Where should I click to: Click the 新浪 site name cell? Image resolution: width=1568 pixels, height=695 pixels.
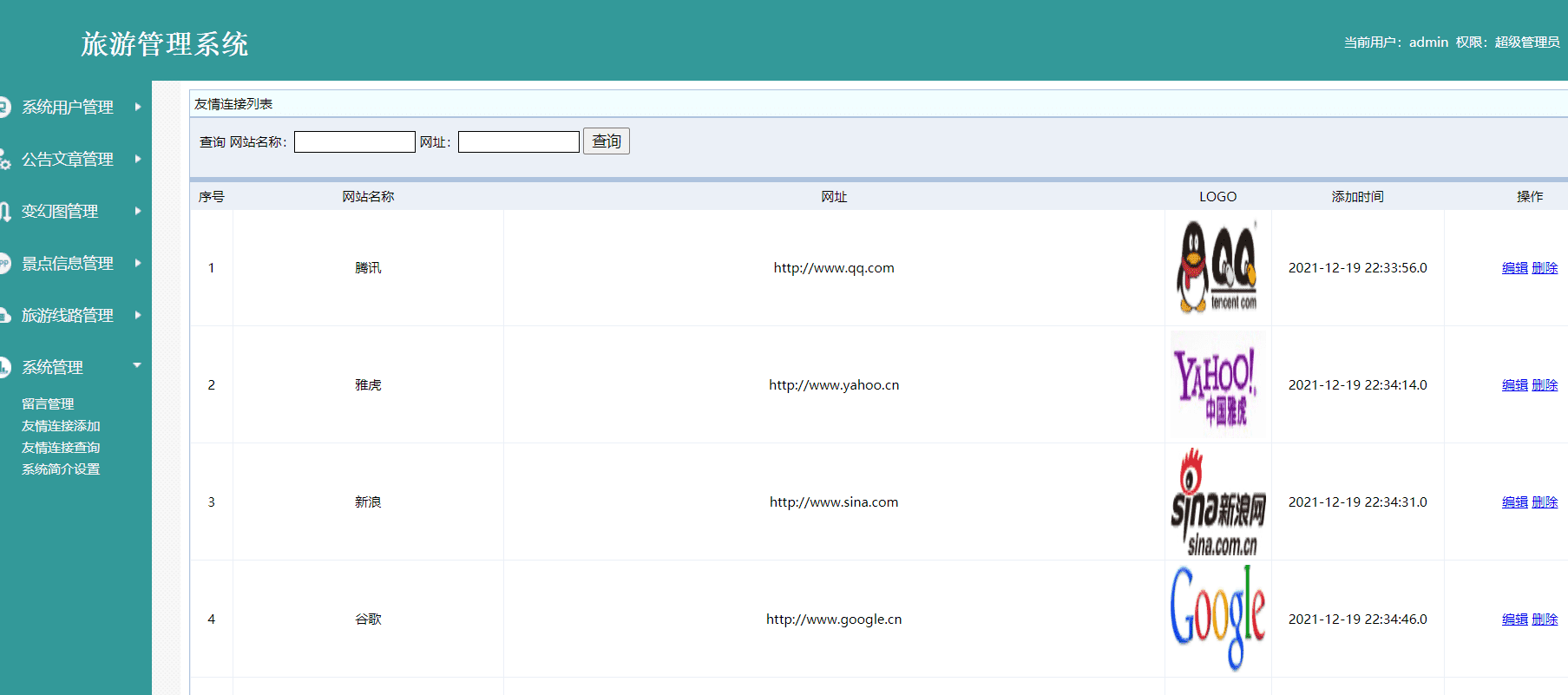pos(368,502)
